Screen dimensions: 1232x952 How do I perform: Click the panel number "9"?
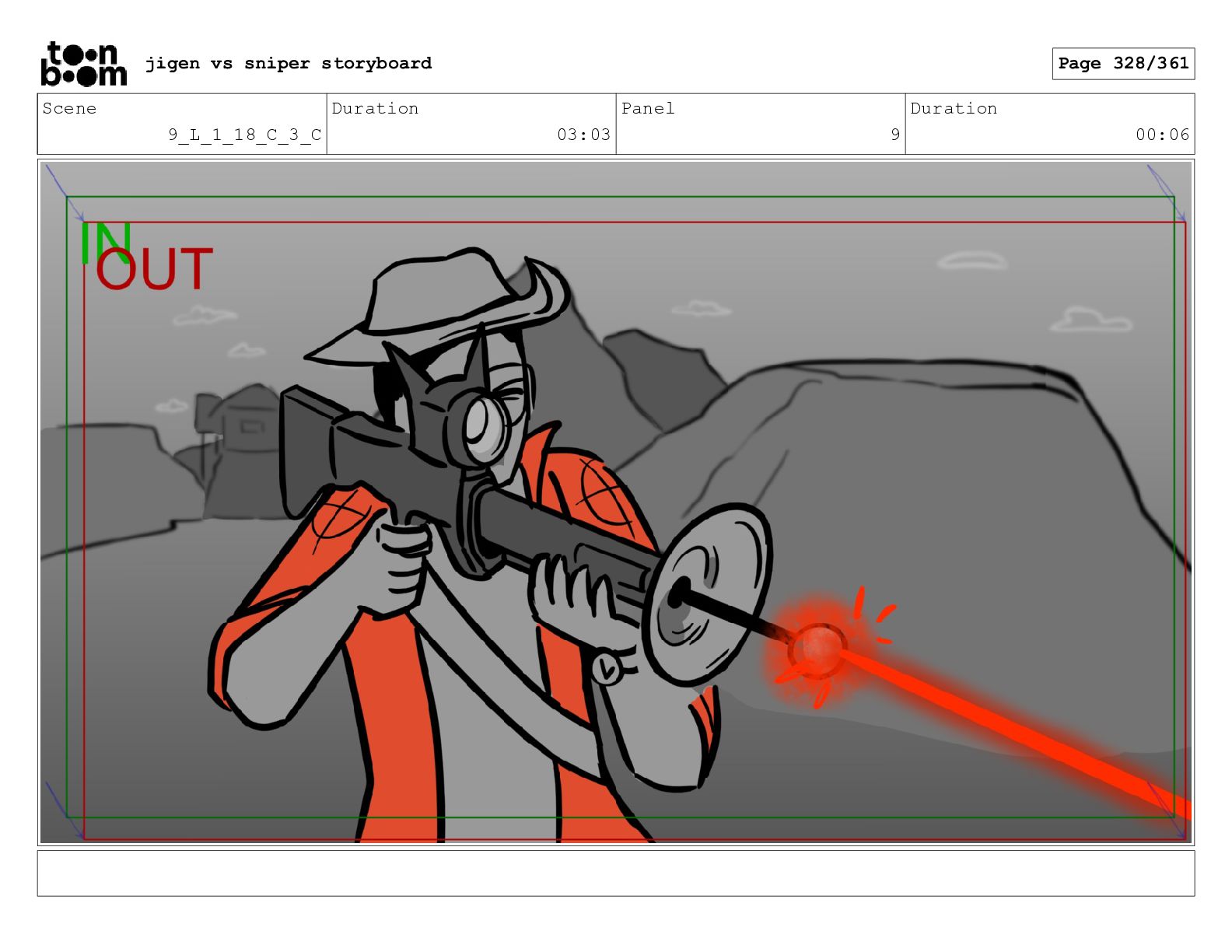pyautogui.click(x=895, y=135)
